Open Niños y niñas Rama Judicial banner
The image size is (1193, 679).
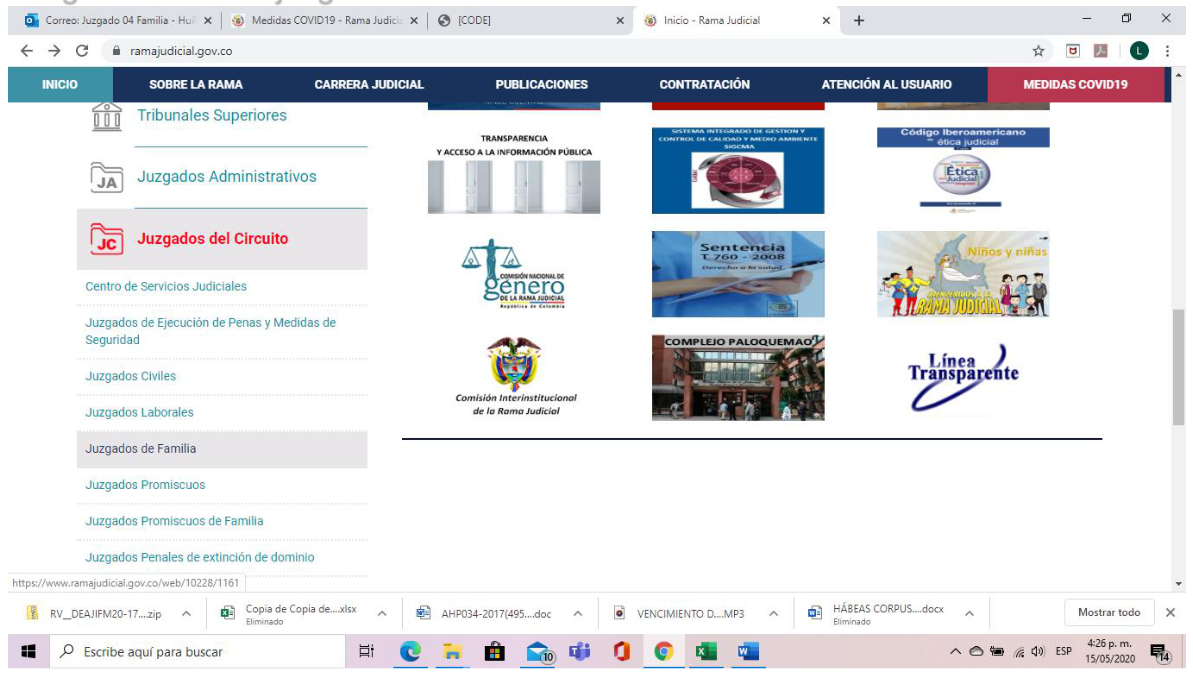963,274
